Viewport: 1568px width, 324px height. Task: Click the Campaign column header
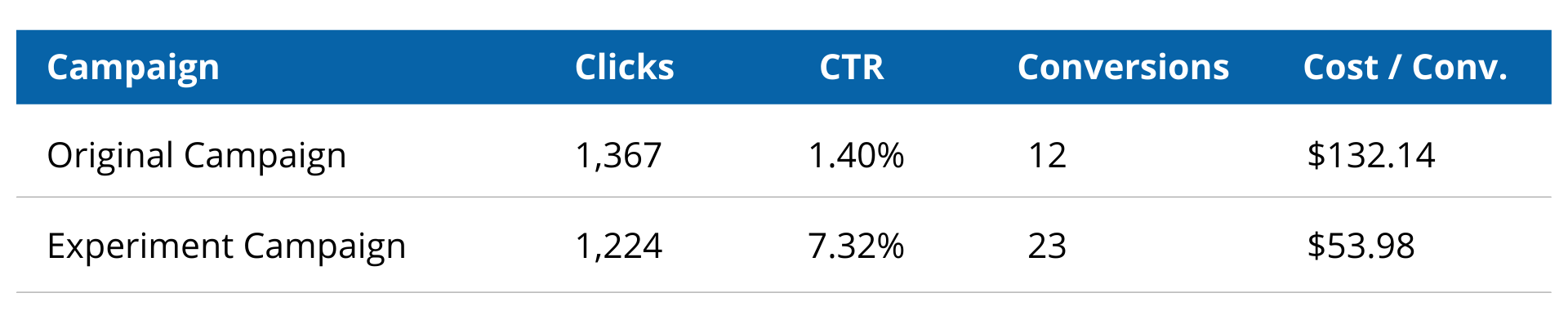pos(133,69)
